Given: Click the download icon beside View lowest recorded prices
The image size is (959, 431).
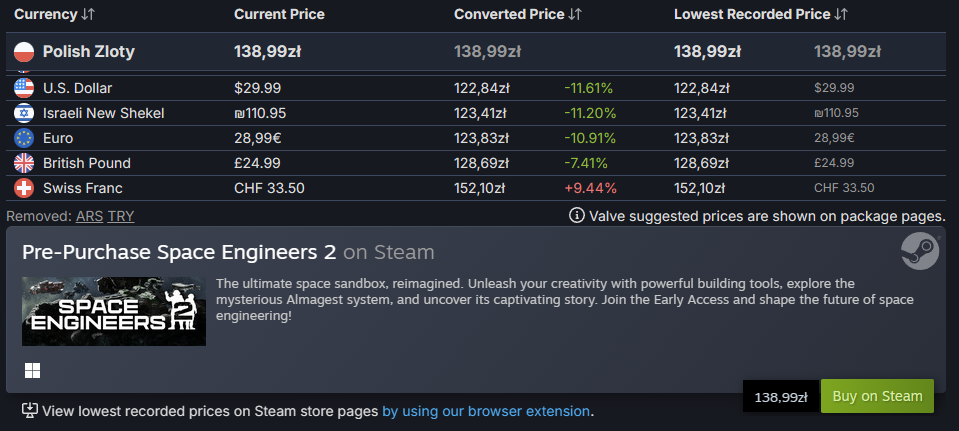Looking at the screenshot, I should click(30, 410).
